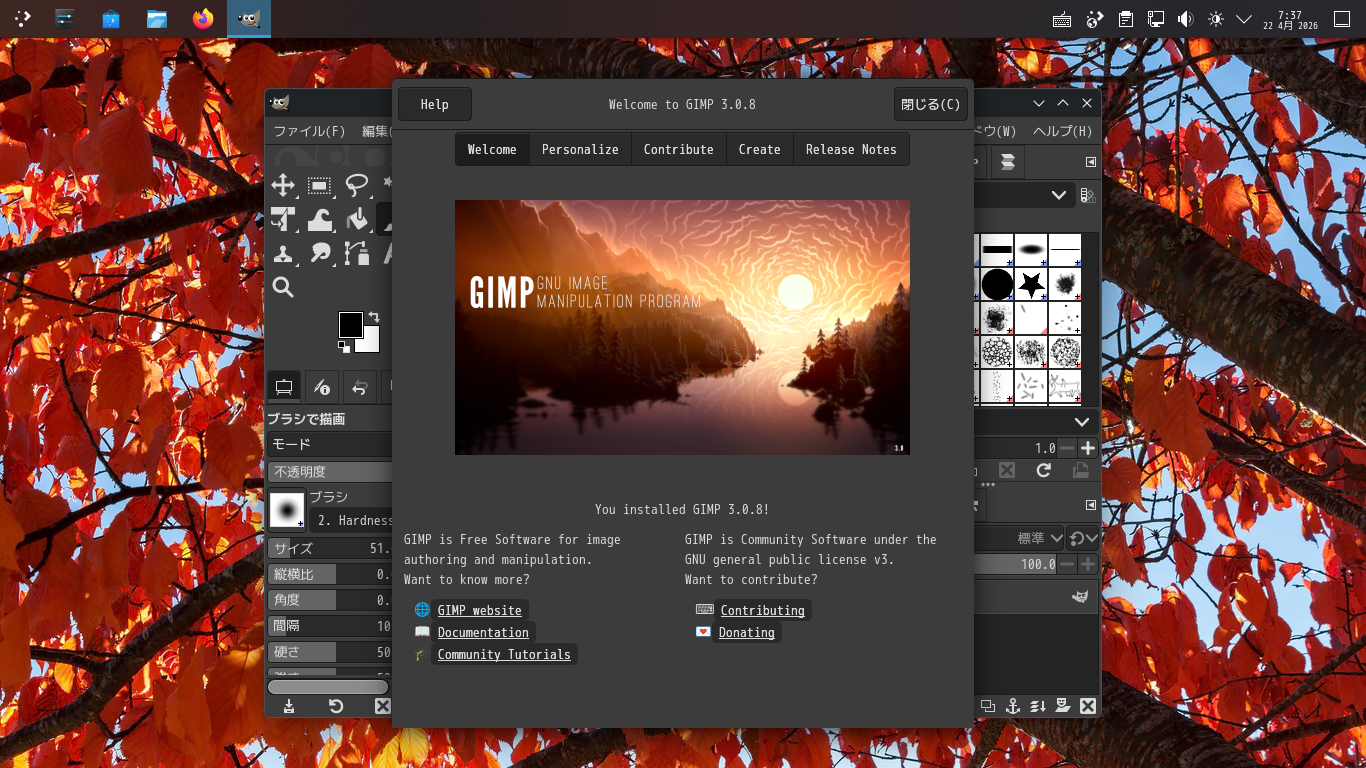Open Firefox from the taskbar
Viewport: 1366px width, 768px height.
tap(203, 18)
